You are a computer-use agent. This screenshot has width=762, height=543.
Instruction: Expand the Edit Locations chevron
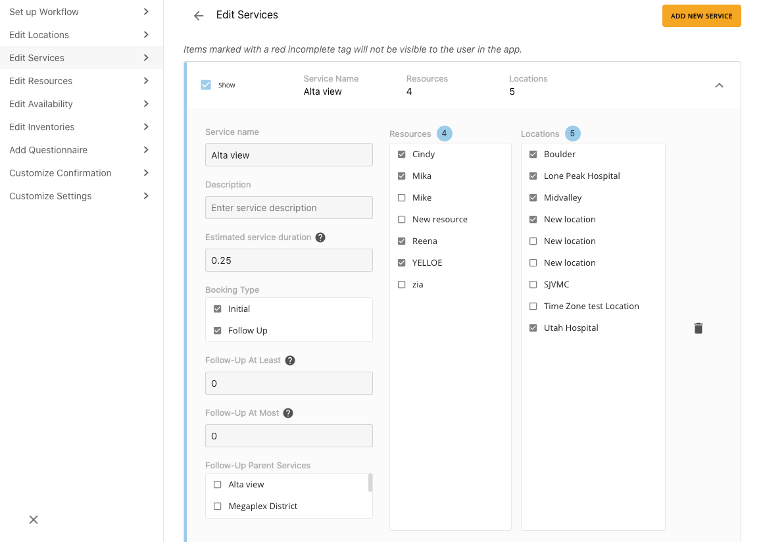point(146,35)
